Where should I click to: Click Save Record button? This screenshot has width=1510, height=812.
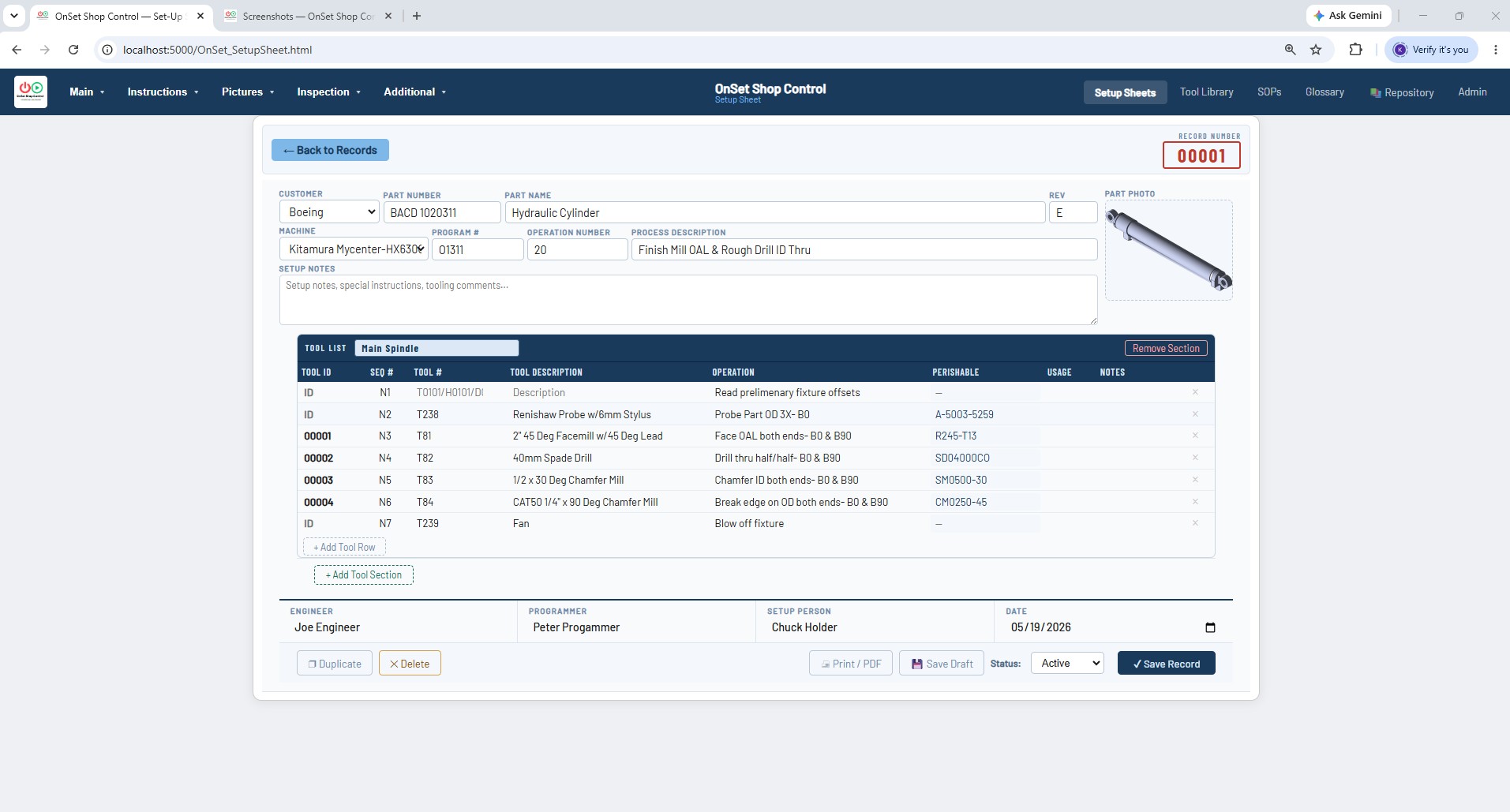1166,664
